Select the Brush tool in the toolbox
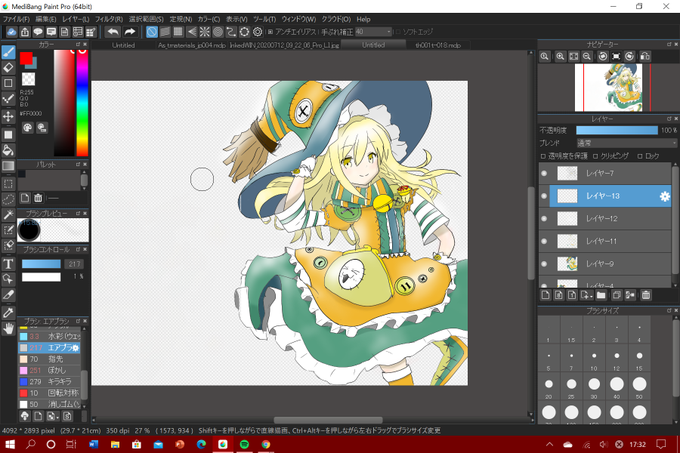Viewport: 680px width, 453px height. (x=8, y=52)
